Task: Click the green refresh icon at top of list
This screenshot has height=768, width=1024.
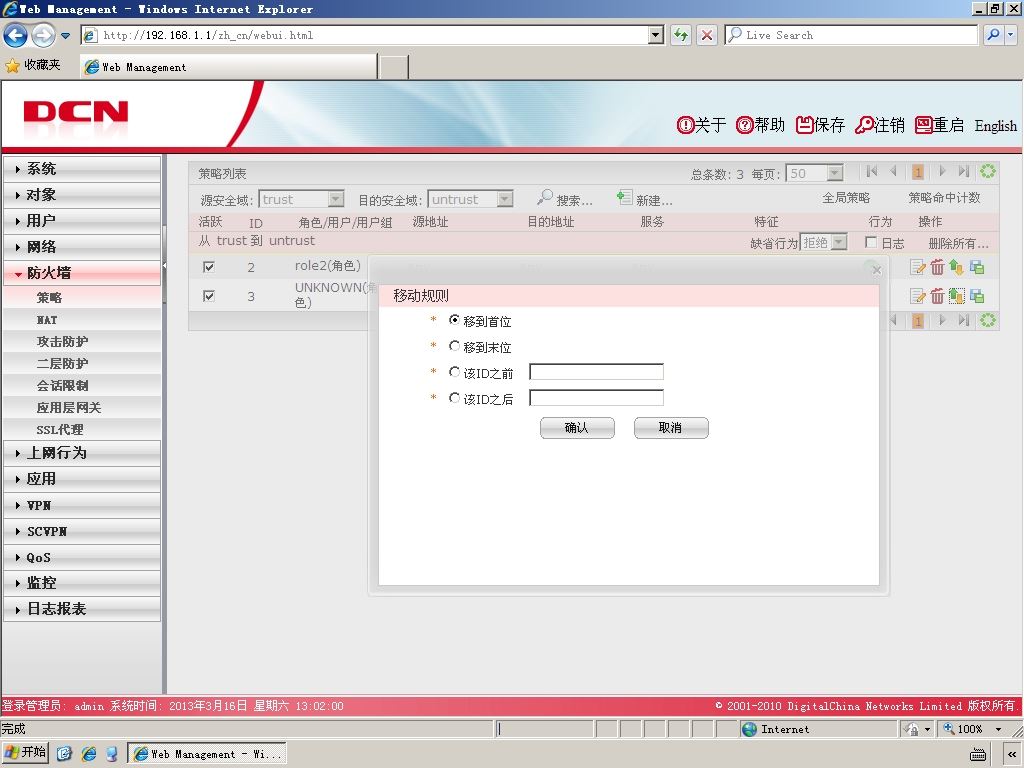Action: pos(988,172)
